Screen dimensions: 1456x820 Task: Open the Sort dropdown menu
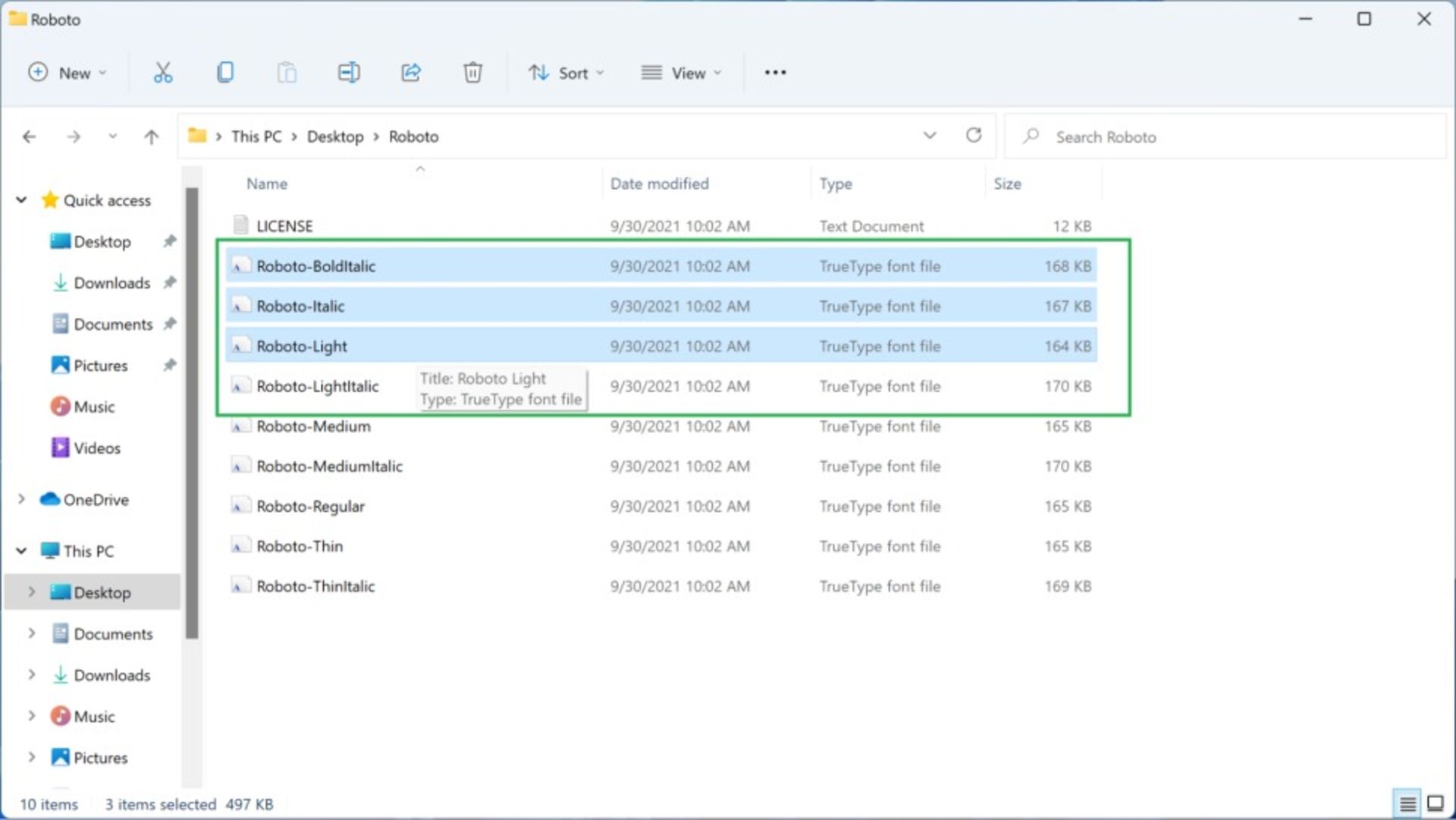click(x=566, y=73)
